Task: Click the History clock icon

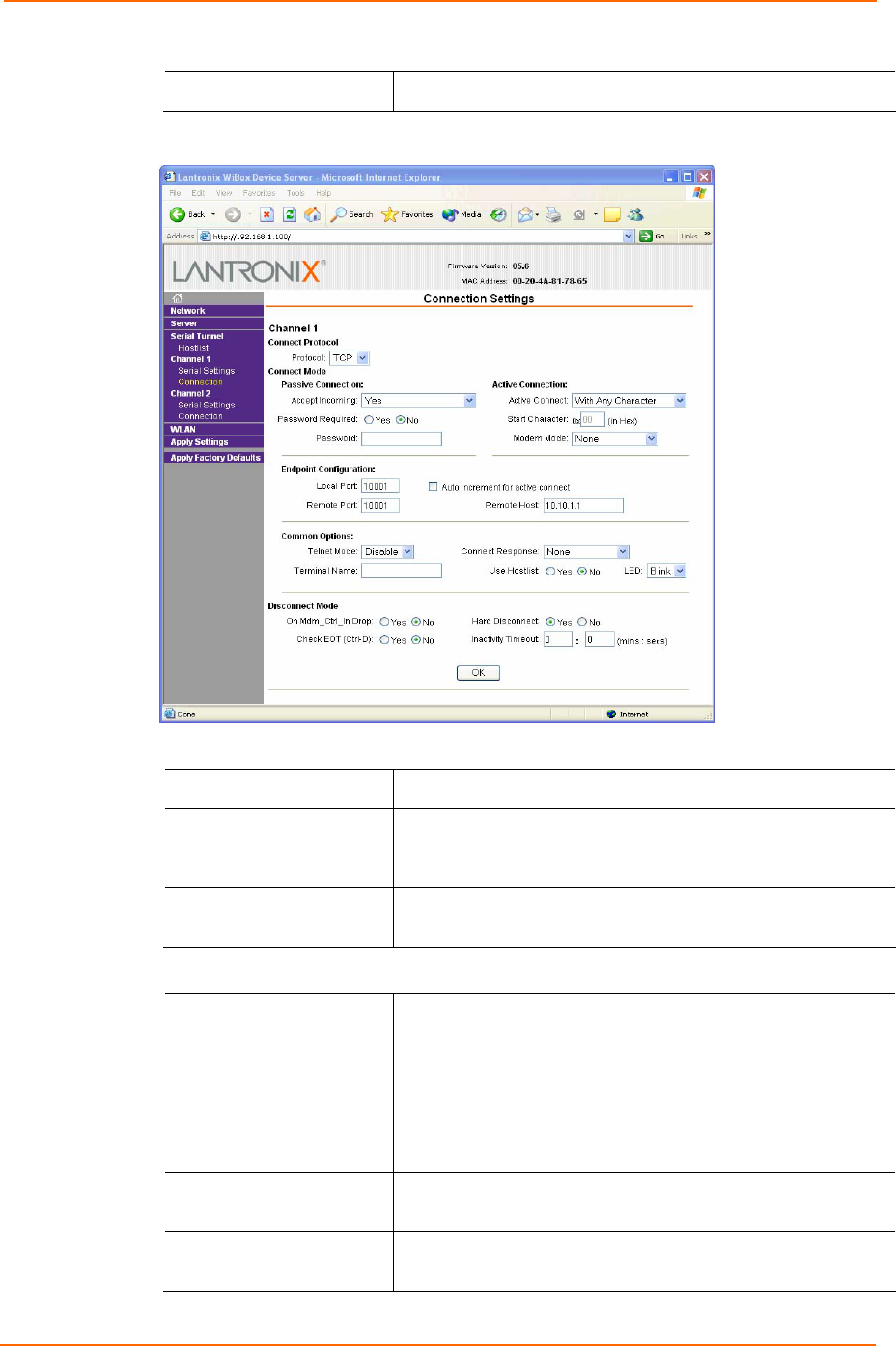Action: pos(498,214)
